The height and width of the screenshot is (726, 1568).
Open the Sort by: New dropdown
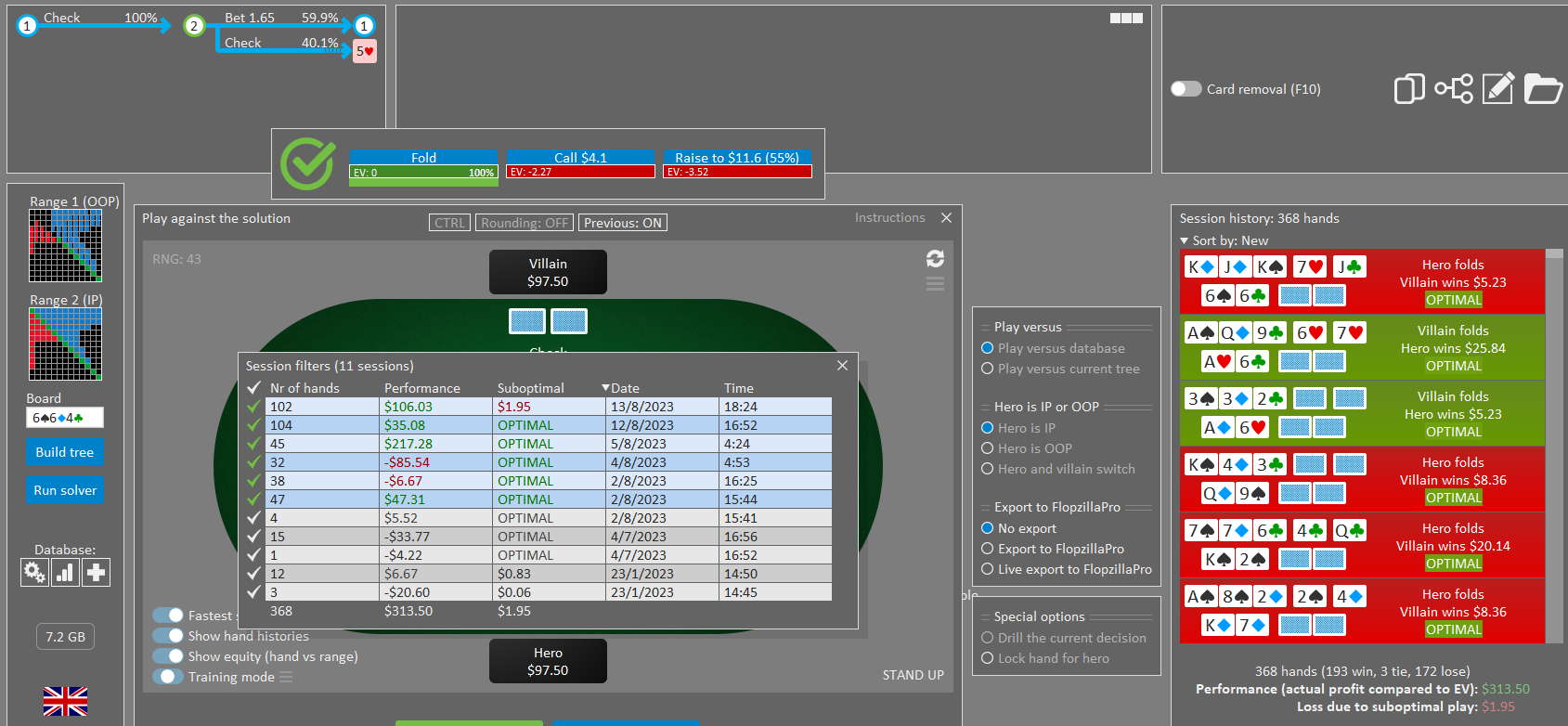pos(1224,240)
